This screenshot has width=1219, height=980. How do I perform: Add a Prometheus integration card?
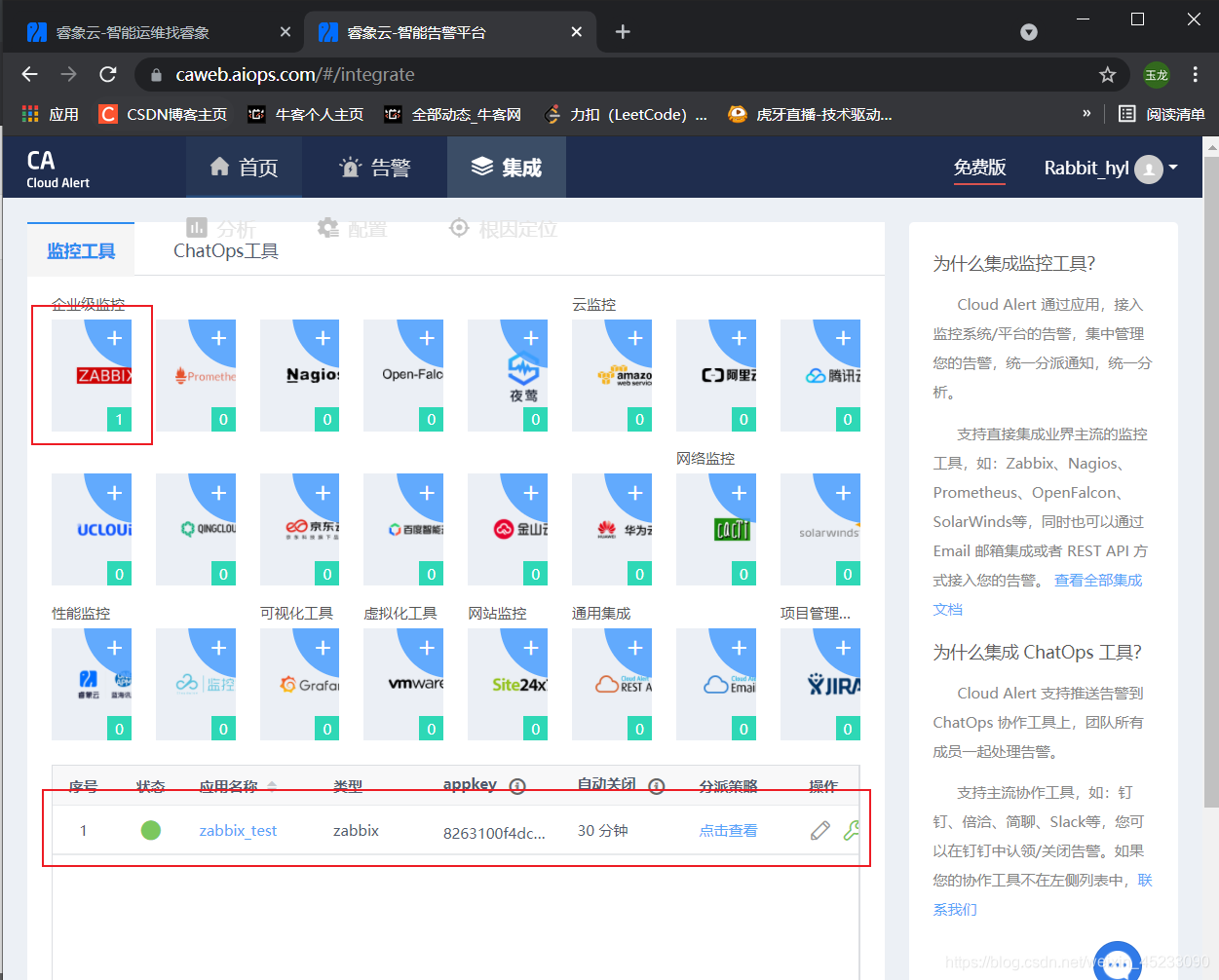click(x=196, y=375)
